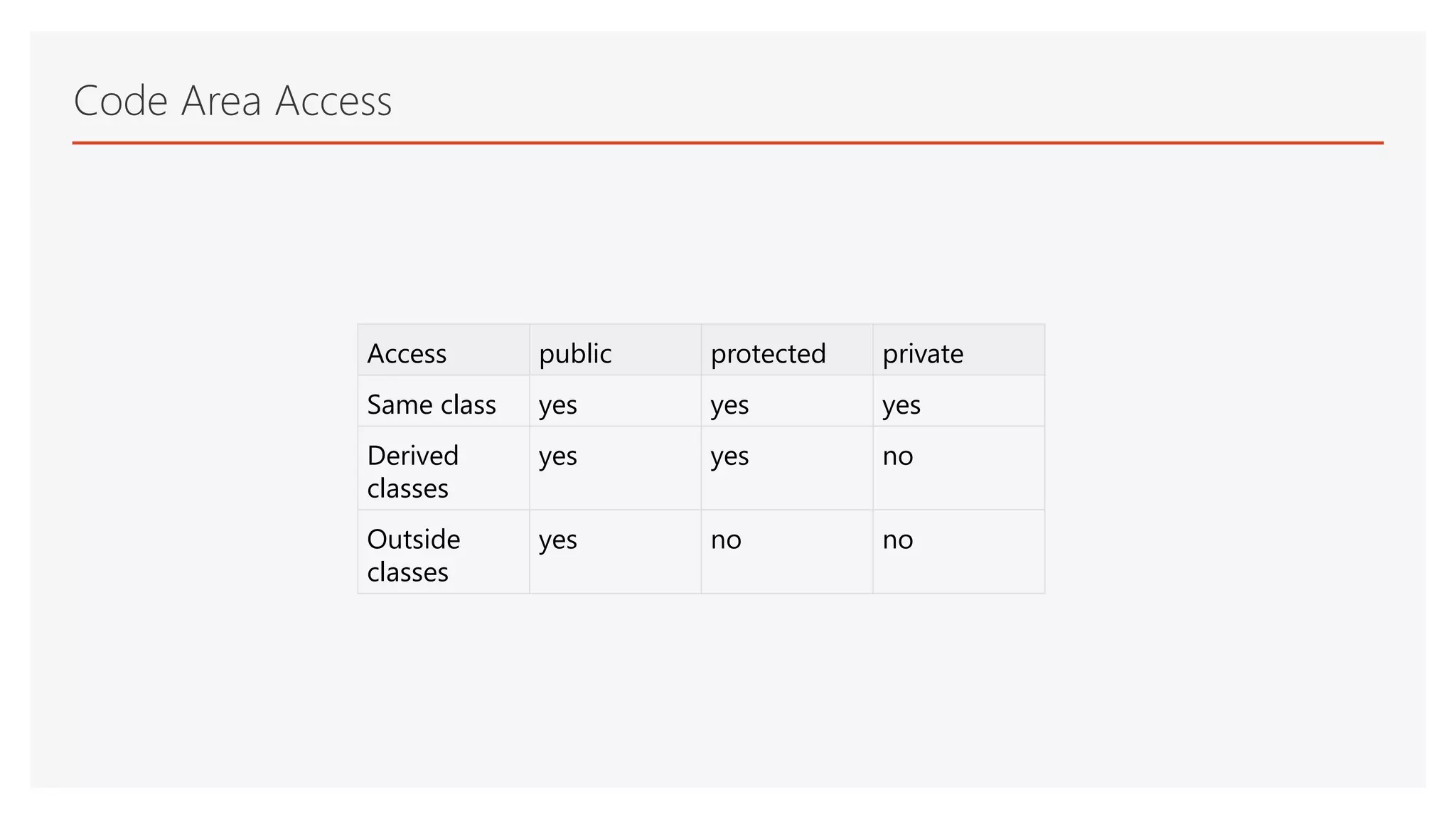Click the 'Outside classes' row label

coord(413,555)
